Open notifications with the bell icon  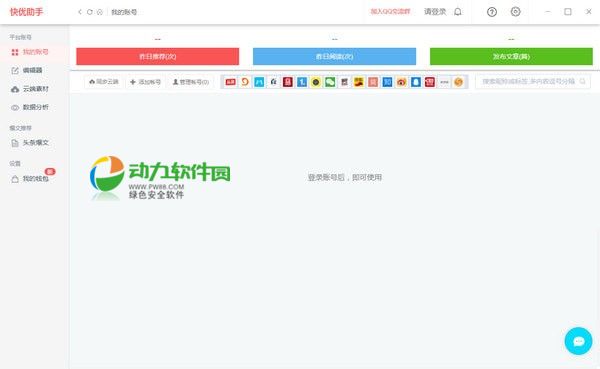tap(458, 12)
